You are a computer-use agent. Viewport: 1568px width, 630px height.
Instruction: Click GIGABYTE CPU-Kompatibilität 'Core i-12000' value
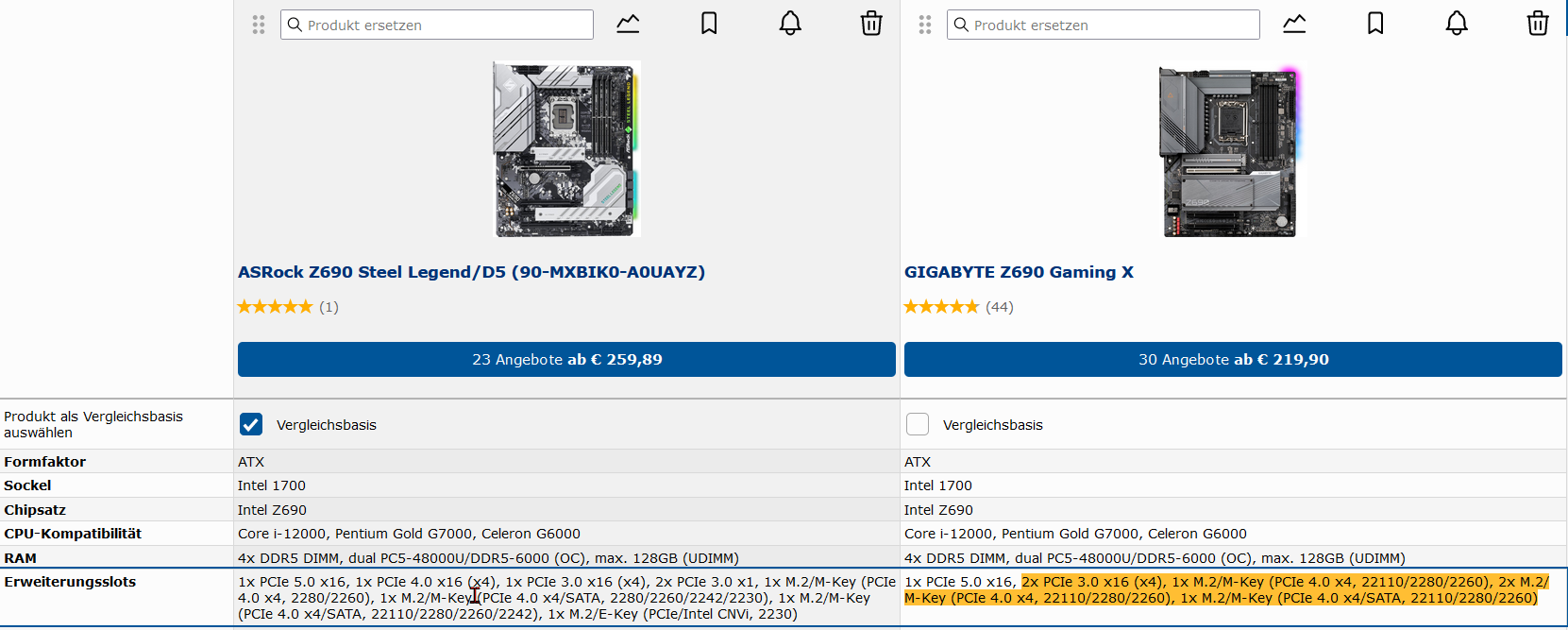[1075, 534]
